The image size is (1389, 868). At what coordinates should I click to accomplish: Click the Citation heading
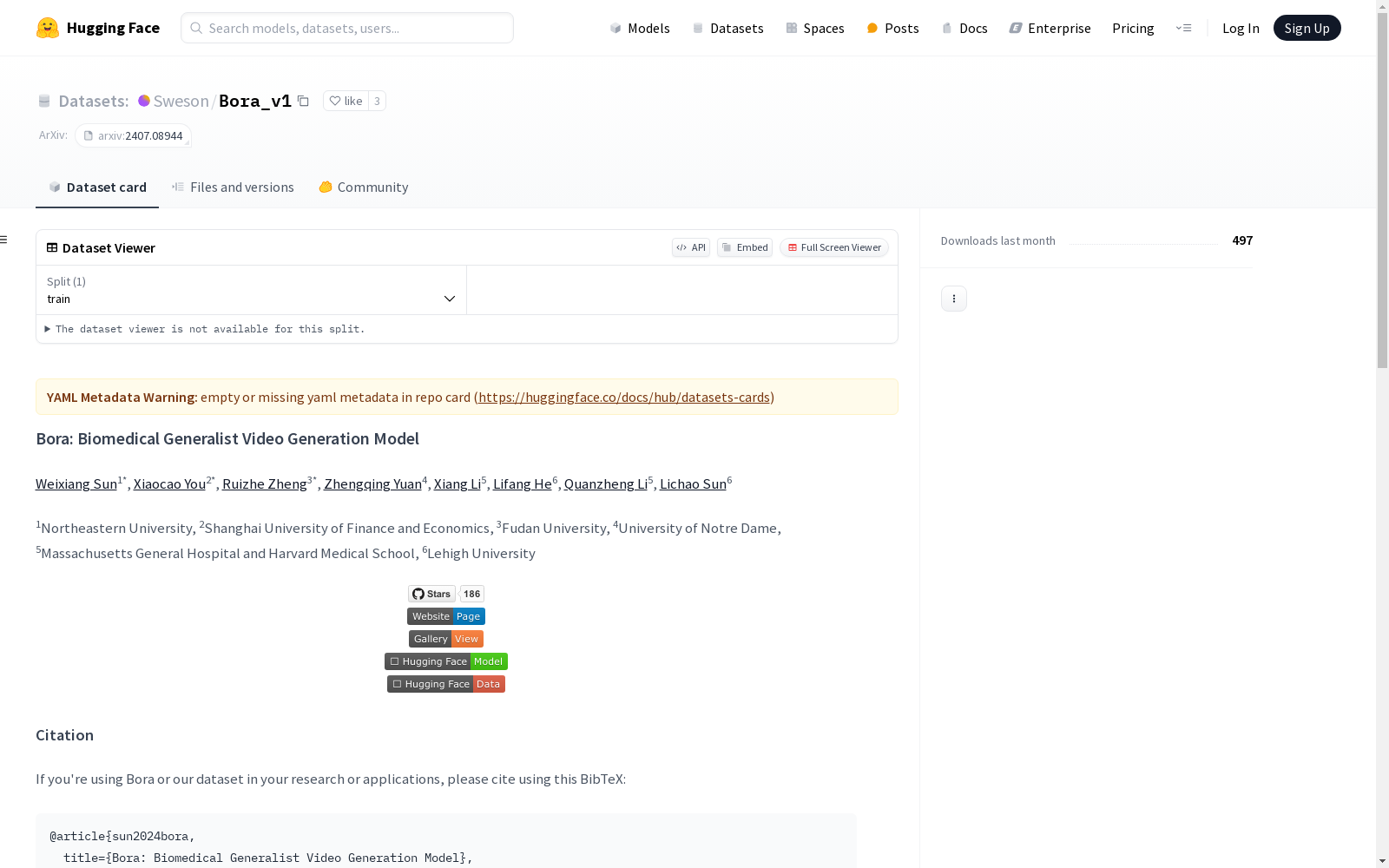pos(64,735)
